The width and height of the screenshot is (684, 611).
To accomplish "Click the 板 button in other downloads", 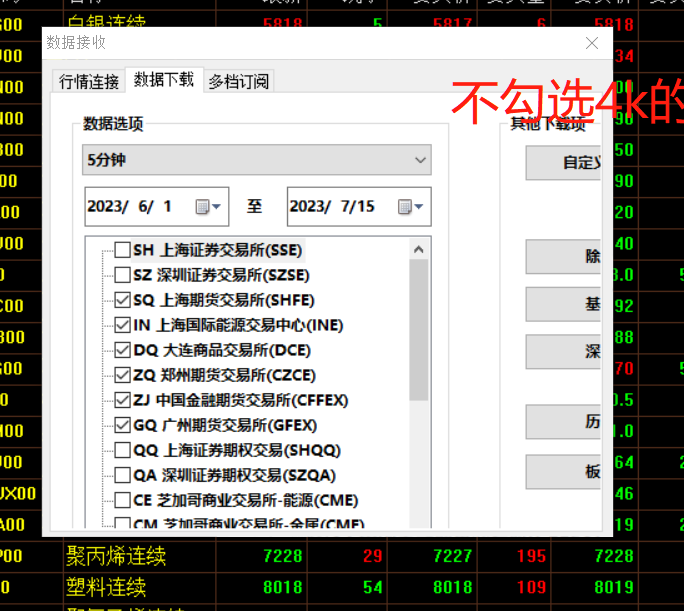I will 563,472.
